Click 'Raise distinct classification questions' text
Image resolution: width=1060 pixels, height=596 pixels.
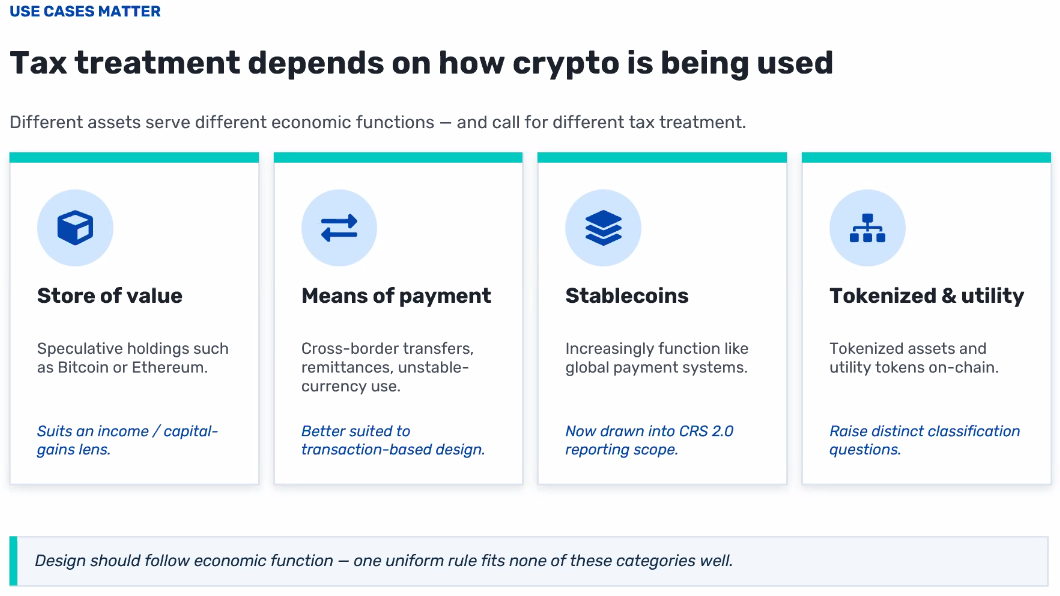click(925, 441)
